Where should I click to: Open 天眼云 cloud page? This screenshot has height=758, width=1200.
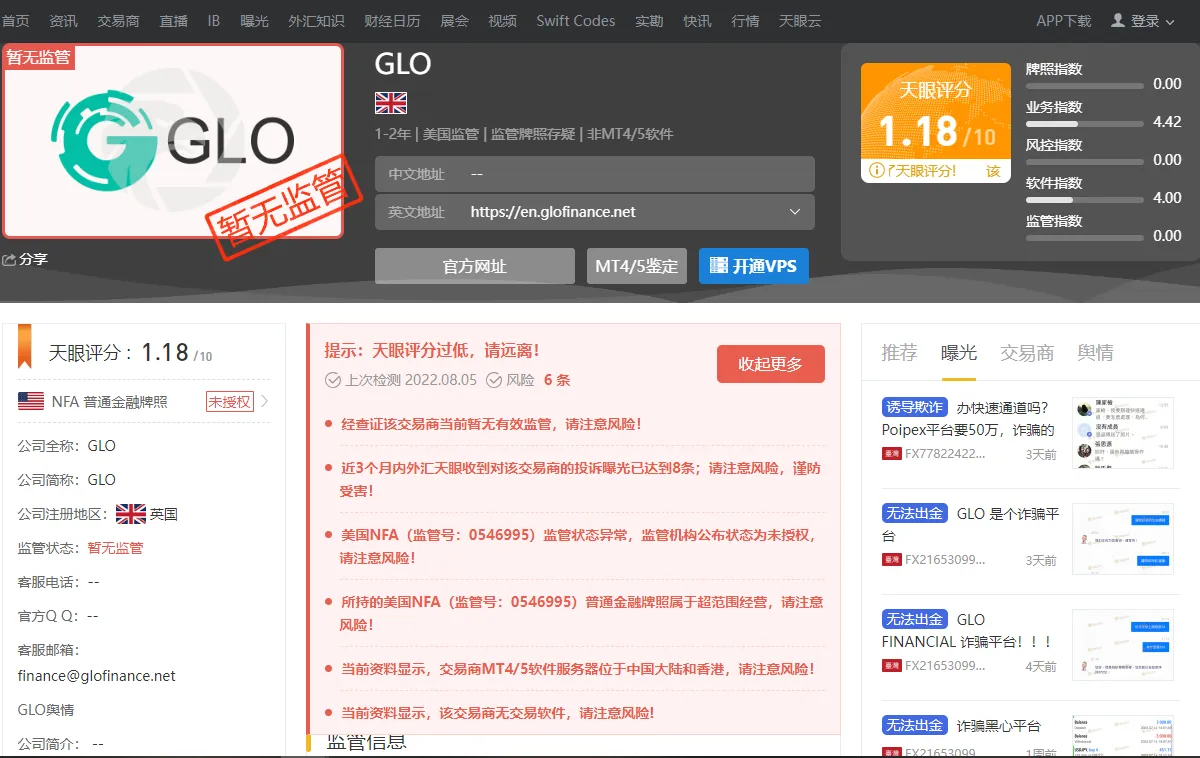tap(800, 21)
